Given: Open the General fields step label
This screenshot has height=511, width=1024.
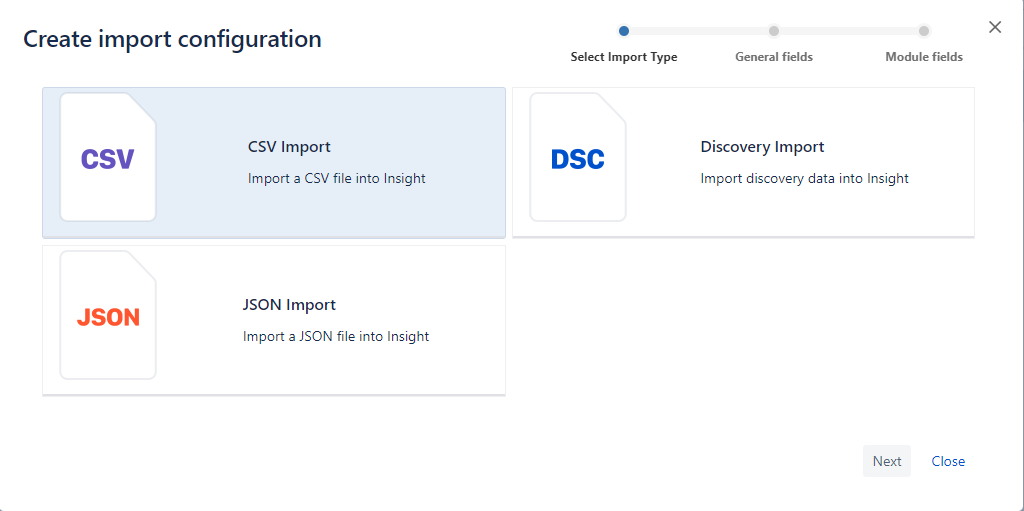Looking at the screenshot, I should pyautogui.click(x=774, y=57).
